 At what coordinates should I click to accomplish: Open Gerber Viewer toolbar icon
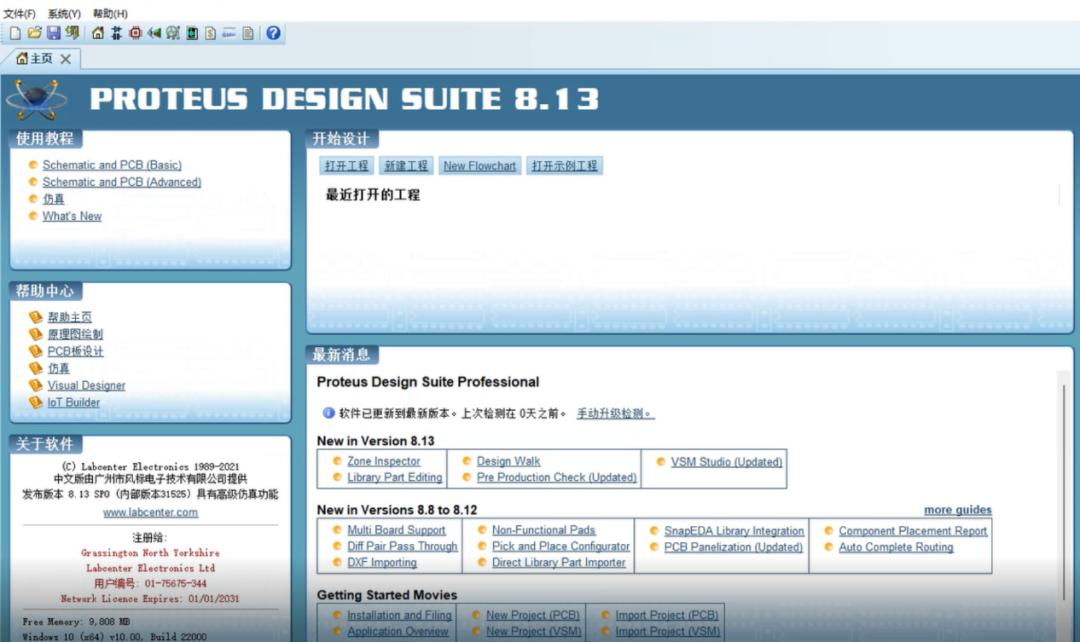coord(173,33)
